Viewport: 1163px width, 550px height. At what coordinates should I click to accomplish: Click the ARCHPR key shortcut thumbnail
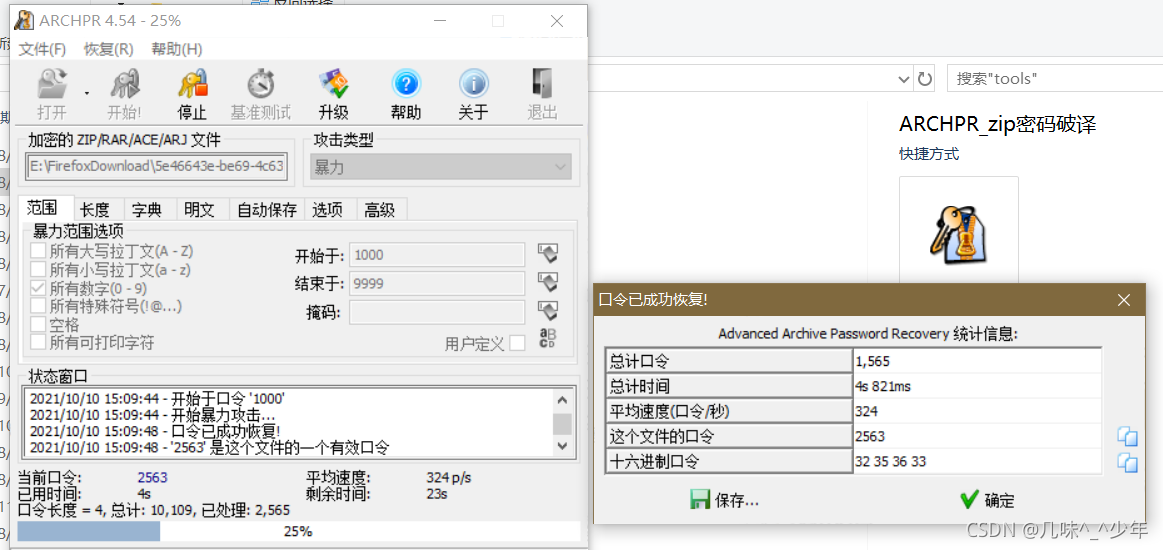pyautogui.click(x=958, y=232)
